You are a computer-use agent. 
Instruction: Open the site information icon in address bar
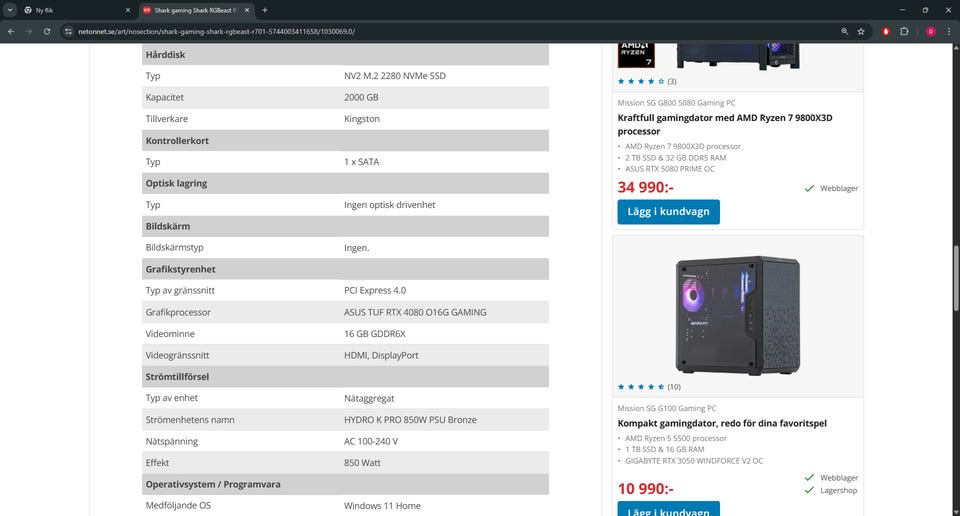[69, 31]
